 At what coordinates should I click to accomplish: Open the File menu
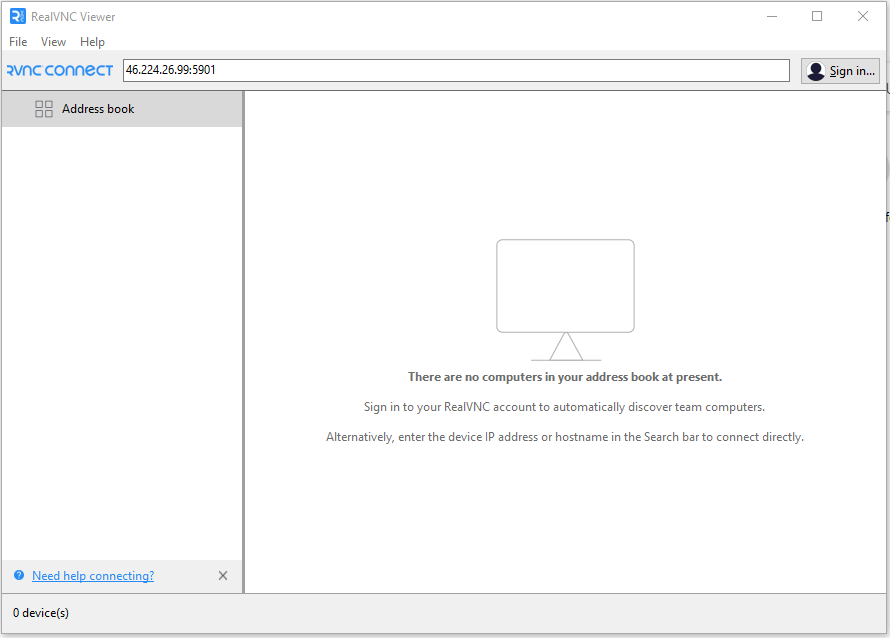(x=18, y=42)
